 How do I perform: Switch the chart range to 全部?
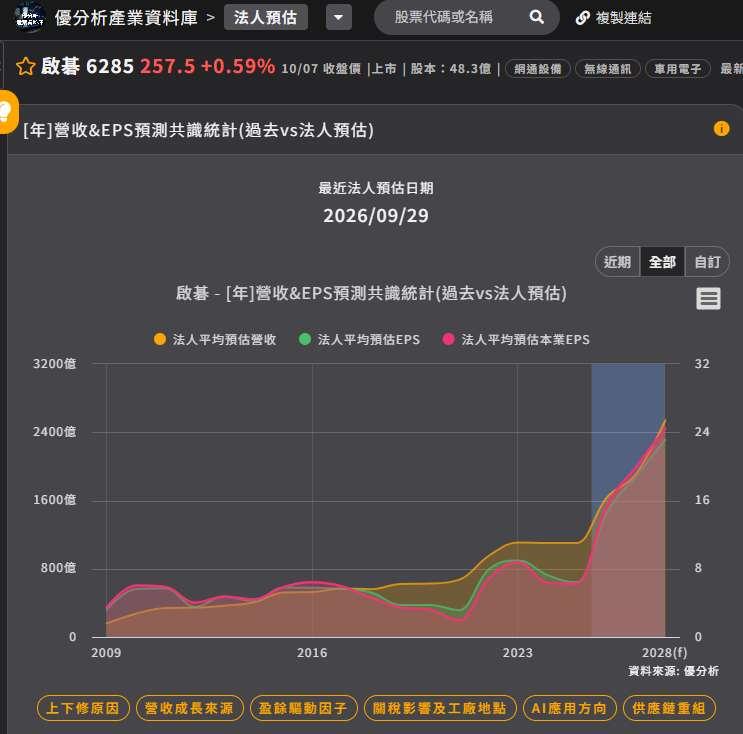coord(662,262)
